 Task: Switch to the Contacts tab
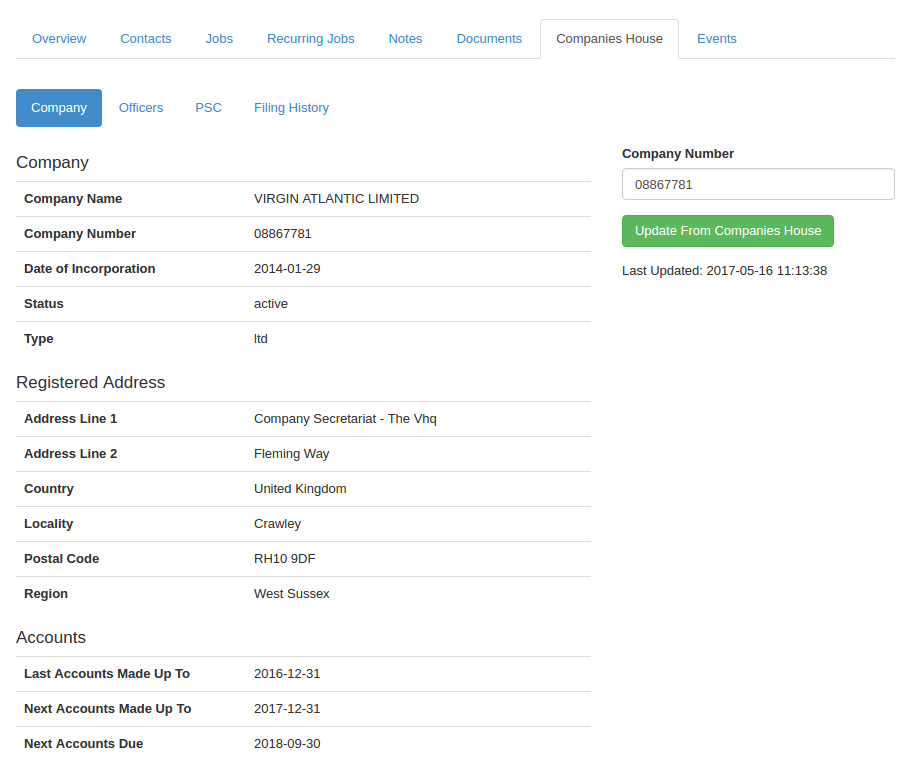(146, 38)
